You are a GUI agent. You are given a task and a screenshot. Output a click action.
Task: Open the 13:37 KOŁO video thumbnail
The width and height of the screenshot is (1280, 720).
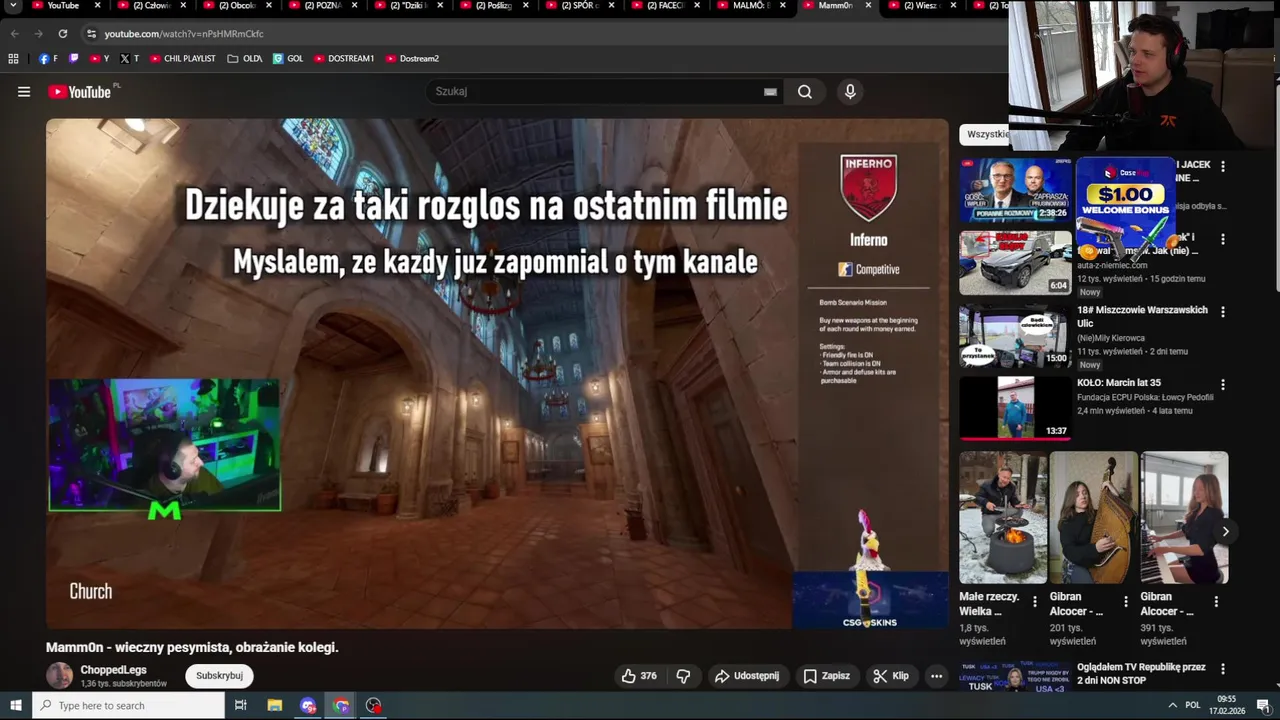click(1015, 408)
